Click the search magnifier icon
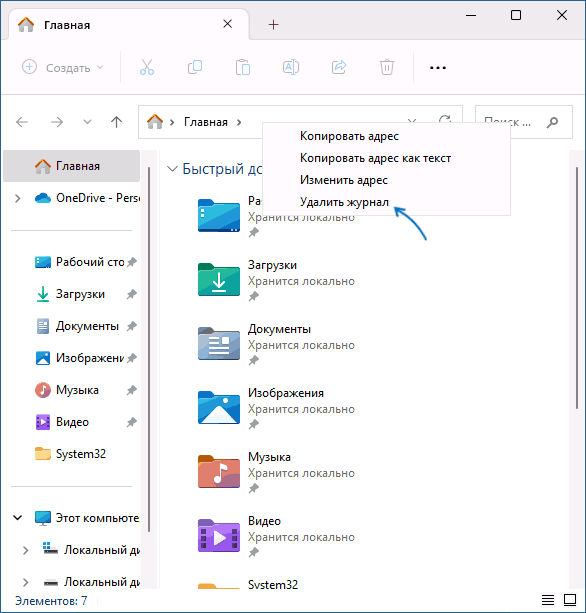 (552, 122)
